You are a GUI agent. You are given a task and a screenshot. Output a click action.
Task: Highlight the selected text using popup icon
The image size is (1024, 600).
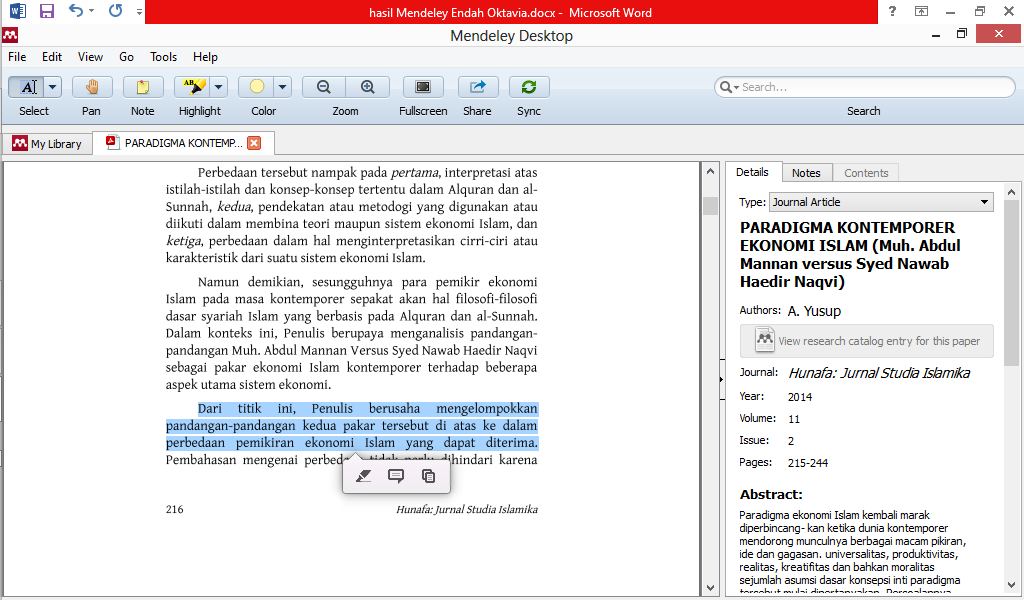tap(364, 476)
